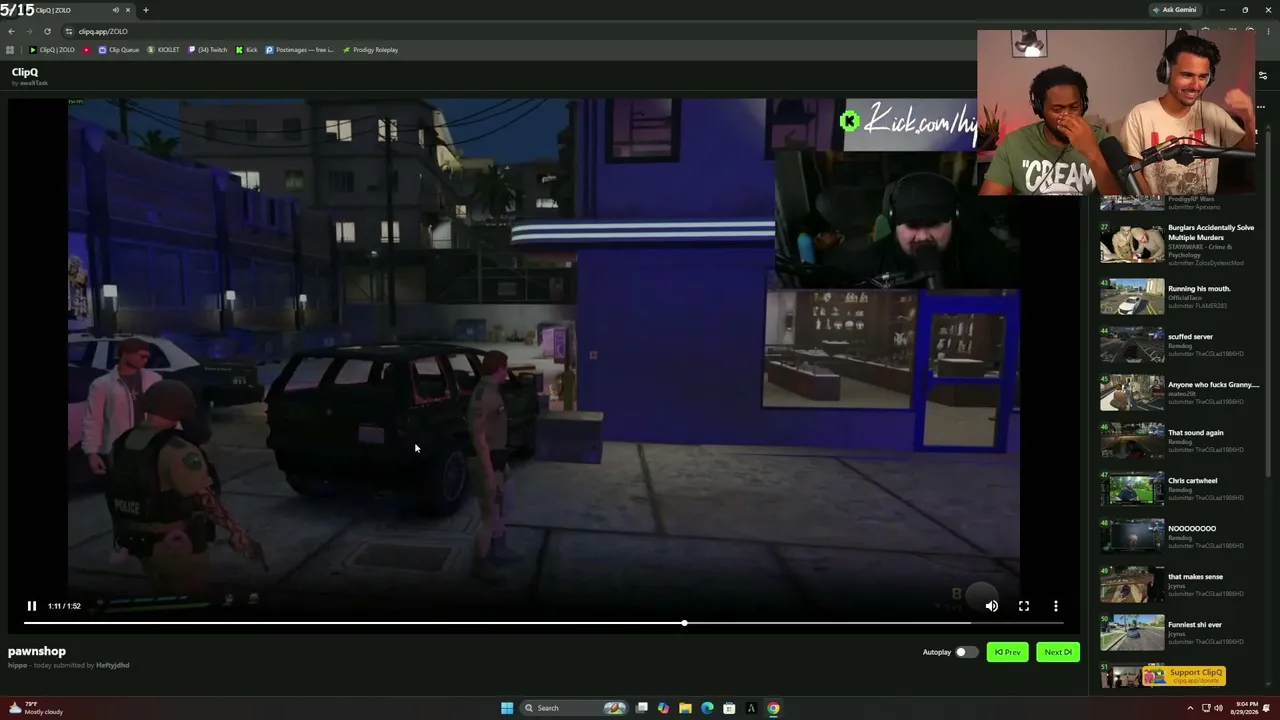Open Task View from the taskbar
This screenshot has height=720, width=1280.
click(642, 708)
